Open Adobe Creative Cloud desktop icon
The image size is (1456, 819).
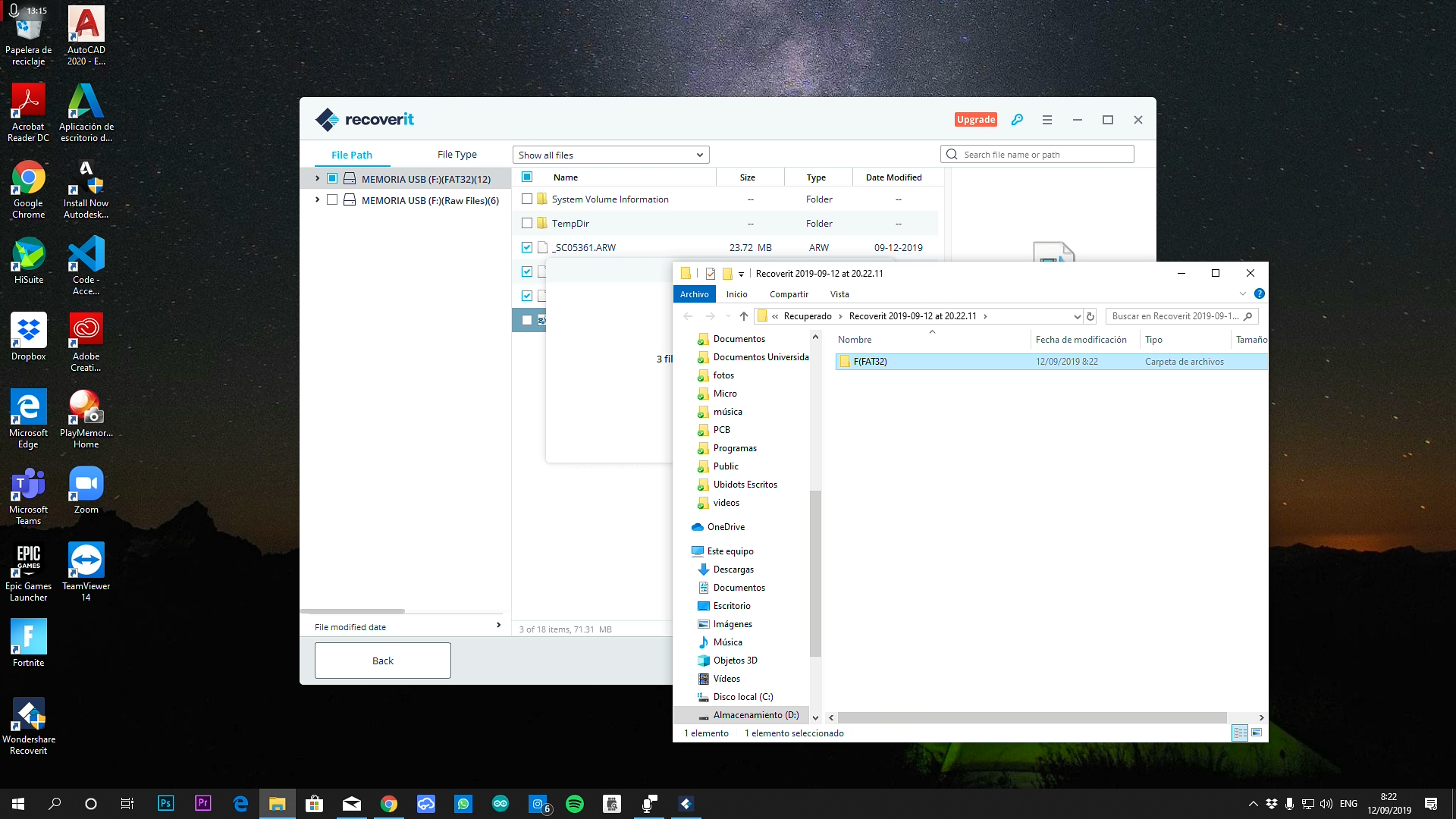86,342
